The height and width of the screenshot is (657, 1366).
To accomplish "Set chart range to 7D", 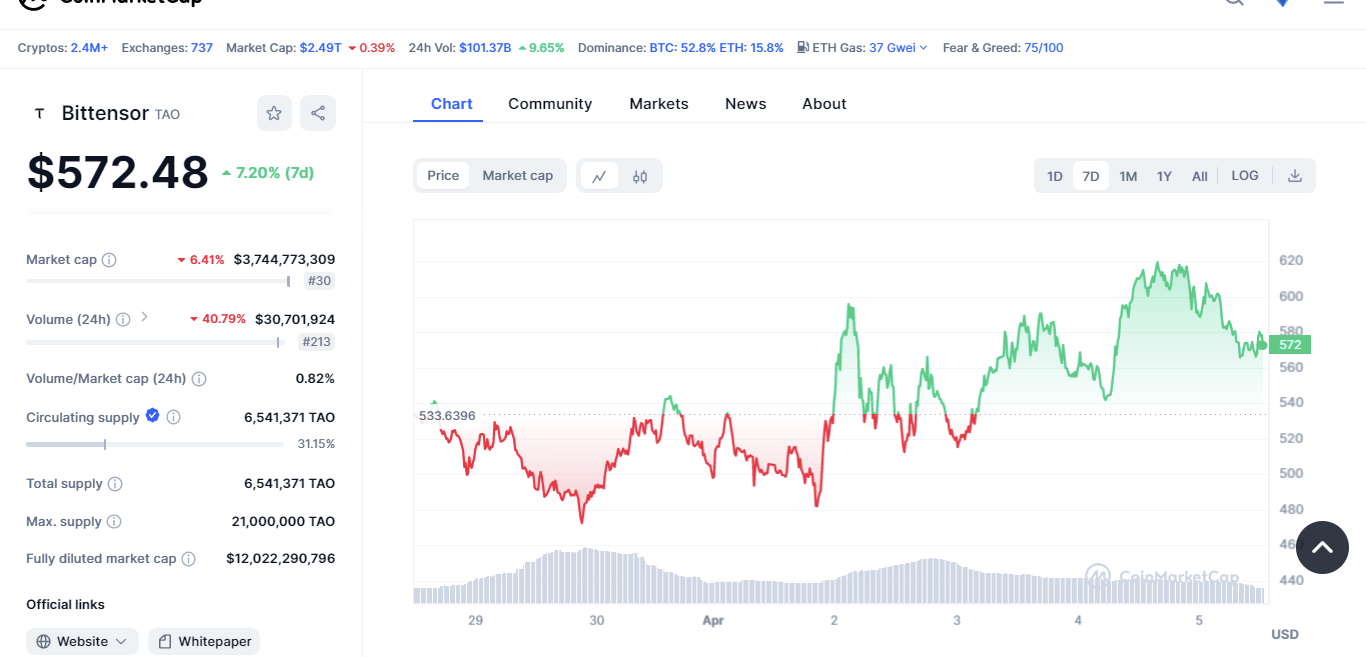I will pos(1091,176).
